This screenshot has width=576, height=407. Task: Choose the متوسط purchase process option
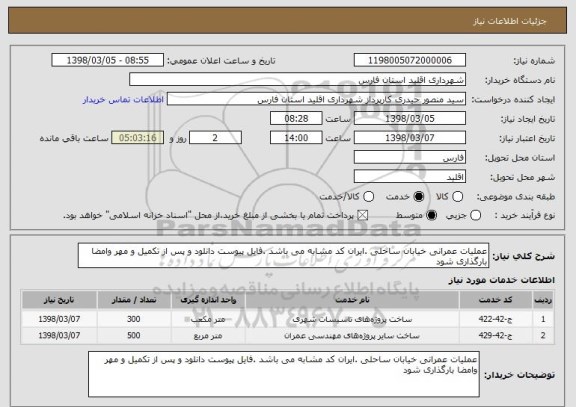(x=431, y=215)
